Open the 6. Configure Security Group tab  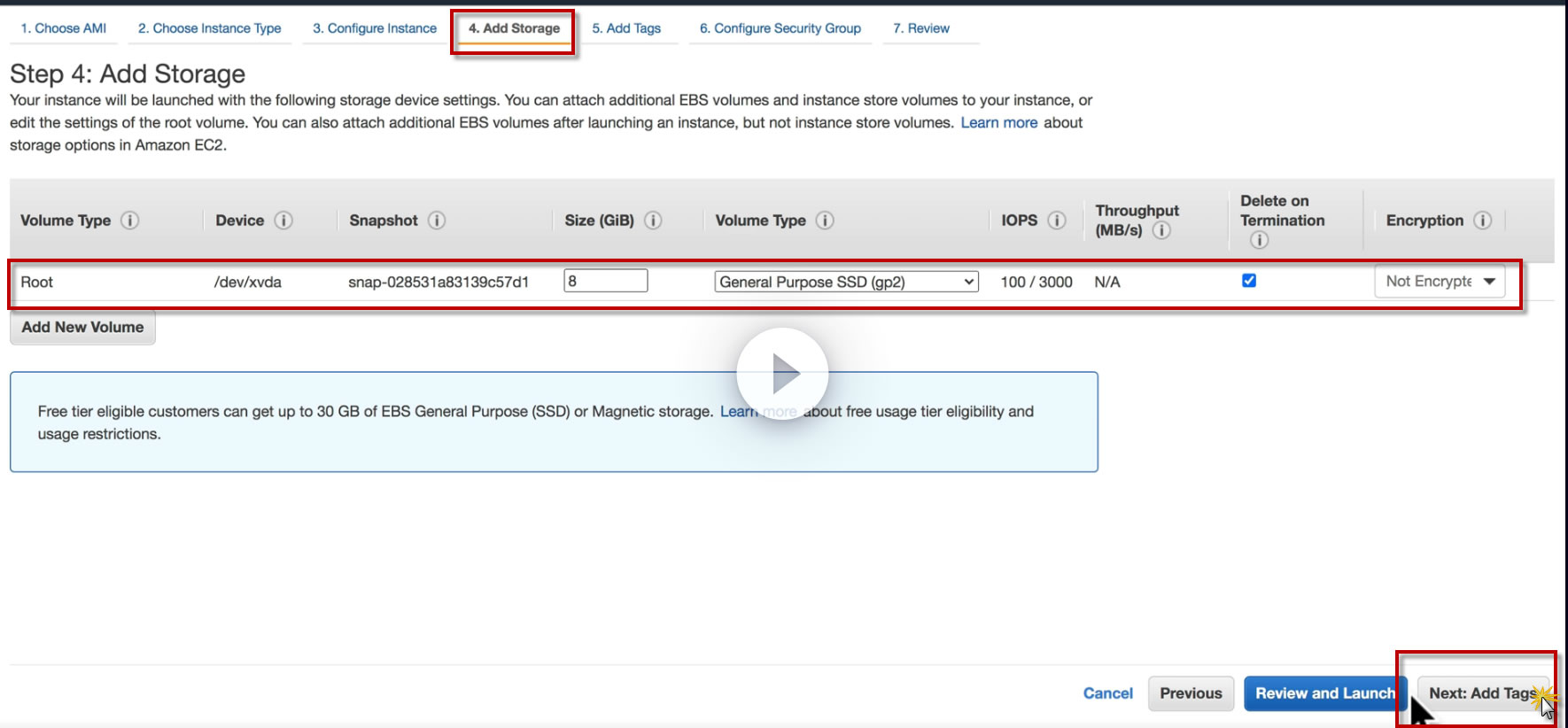coord(780,28)
